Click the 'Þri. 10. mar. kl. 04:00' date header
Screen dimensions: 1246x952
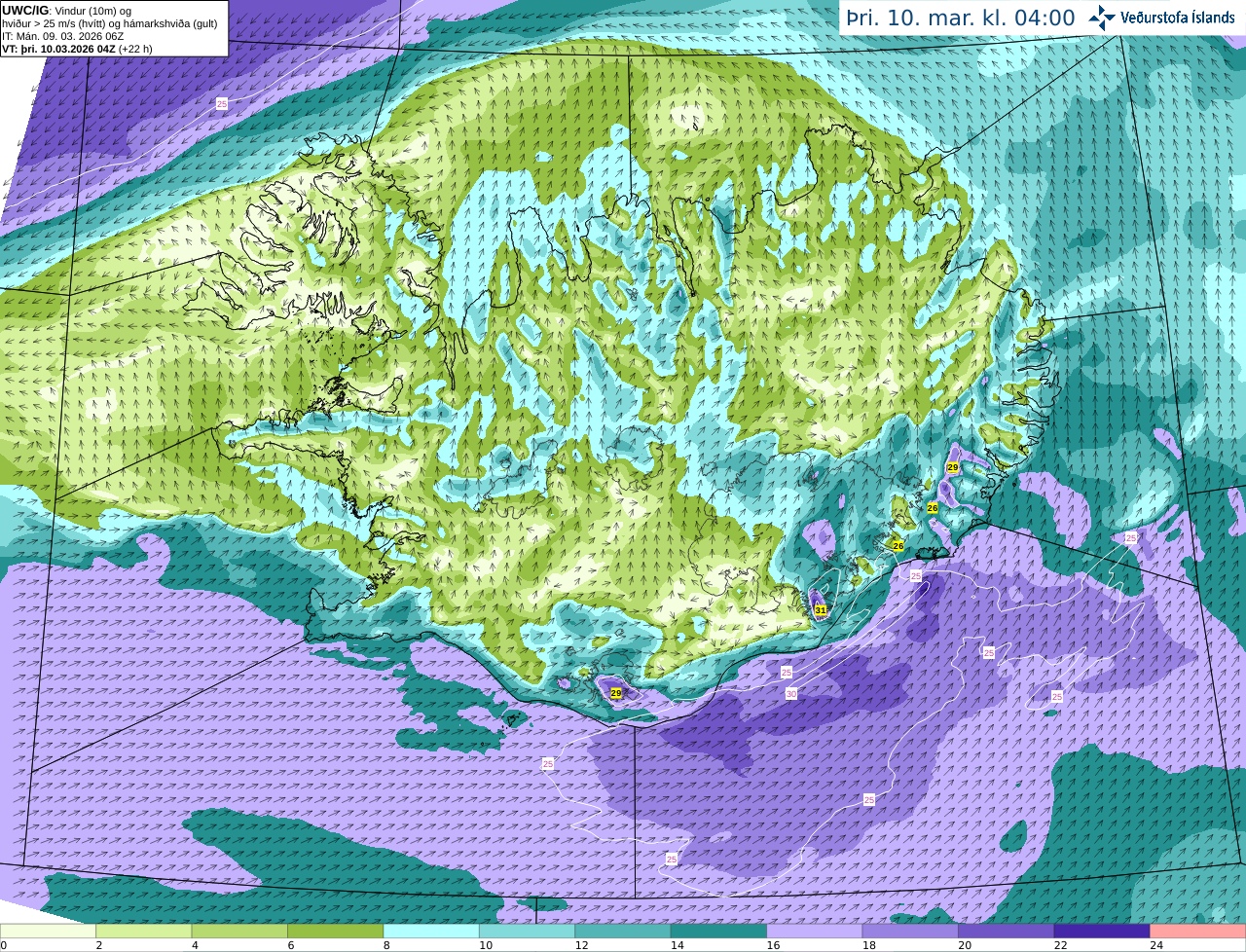point(960,18)
